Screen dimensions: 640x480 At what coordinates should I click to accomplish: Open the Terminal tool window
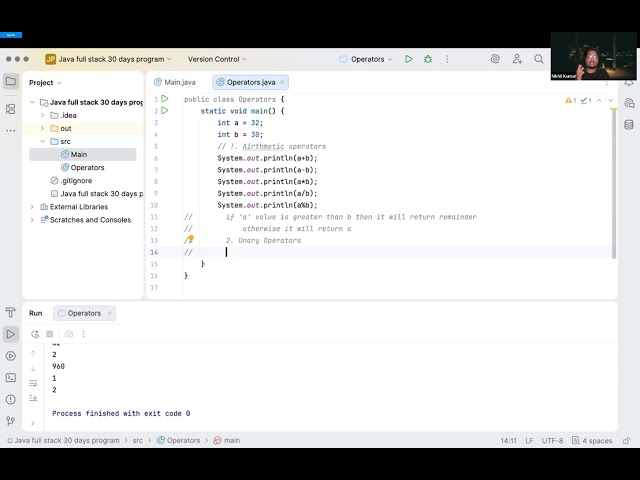click(11, 378)
